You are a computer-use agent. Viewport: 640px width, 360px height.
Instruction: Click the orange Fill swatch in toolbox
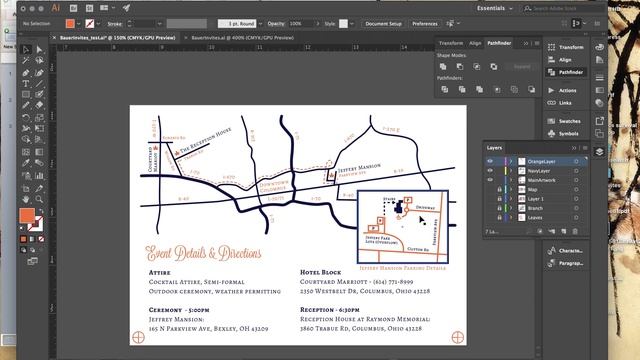point(27,216)
